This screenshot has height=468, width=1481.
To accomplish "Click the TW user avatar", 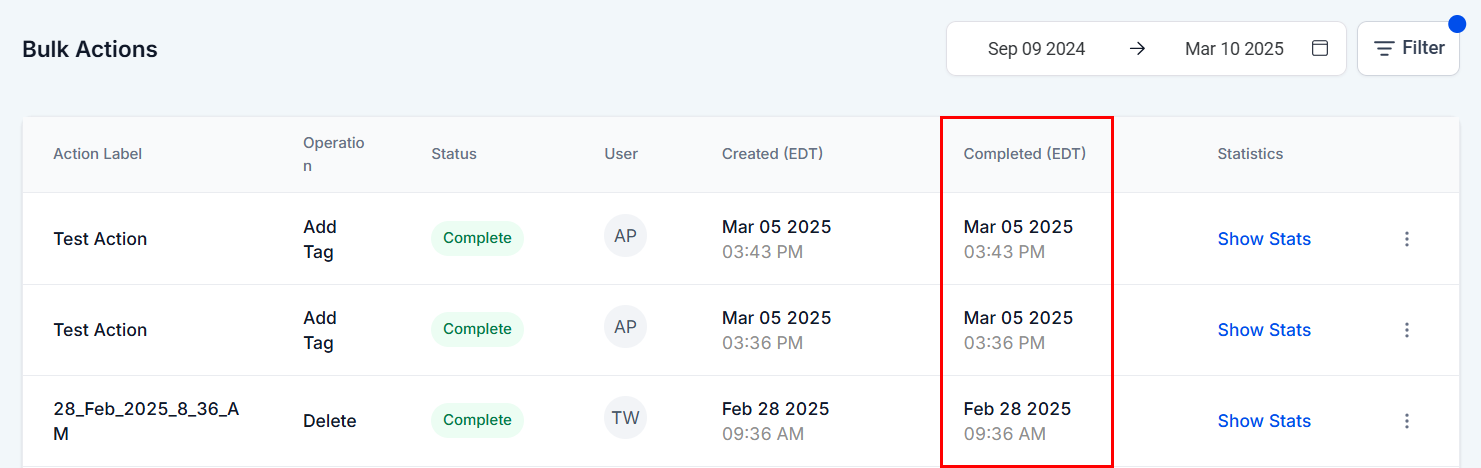I will tap(625, 419).
